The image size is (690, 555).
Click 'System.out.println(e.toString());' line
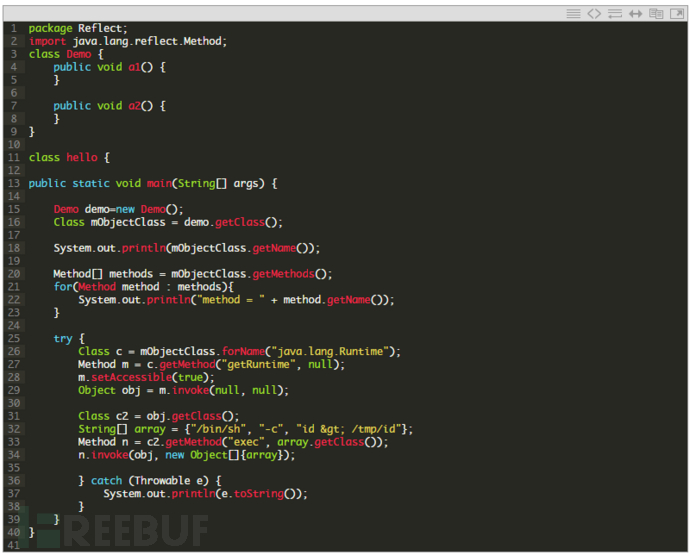pyautogui.click(x=206, y=494)
